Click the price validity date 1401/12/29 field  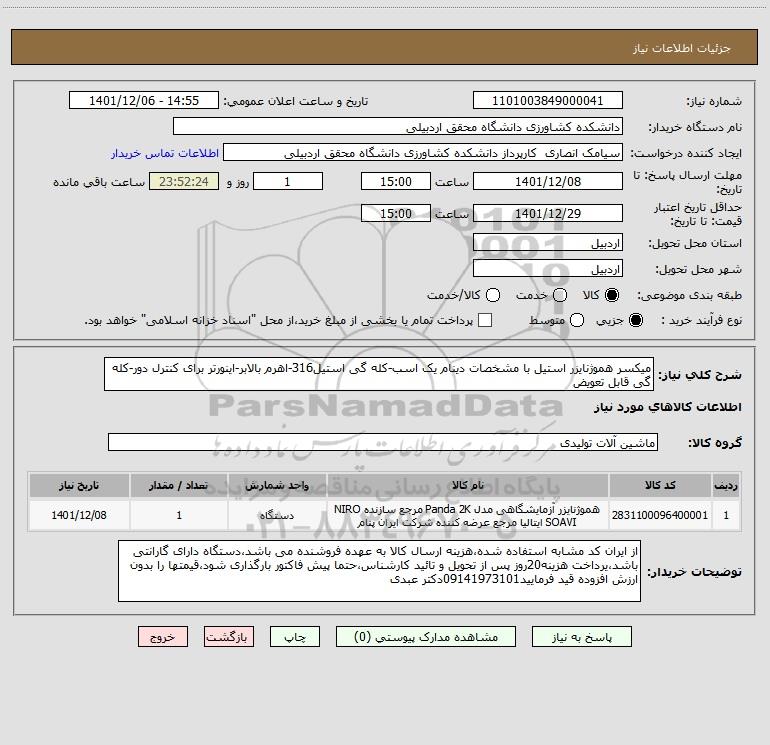(x=548, y=213)
